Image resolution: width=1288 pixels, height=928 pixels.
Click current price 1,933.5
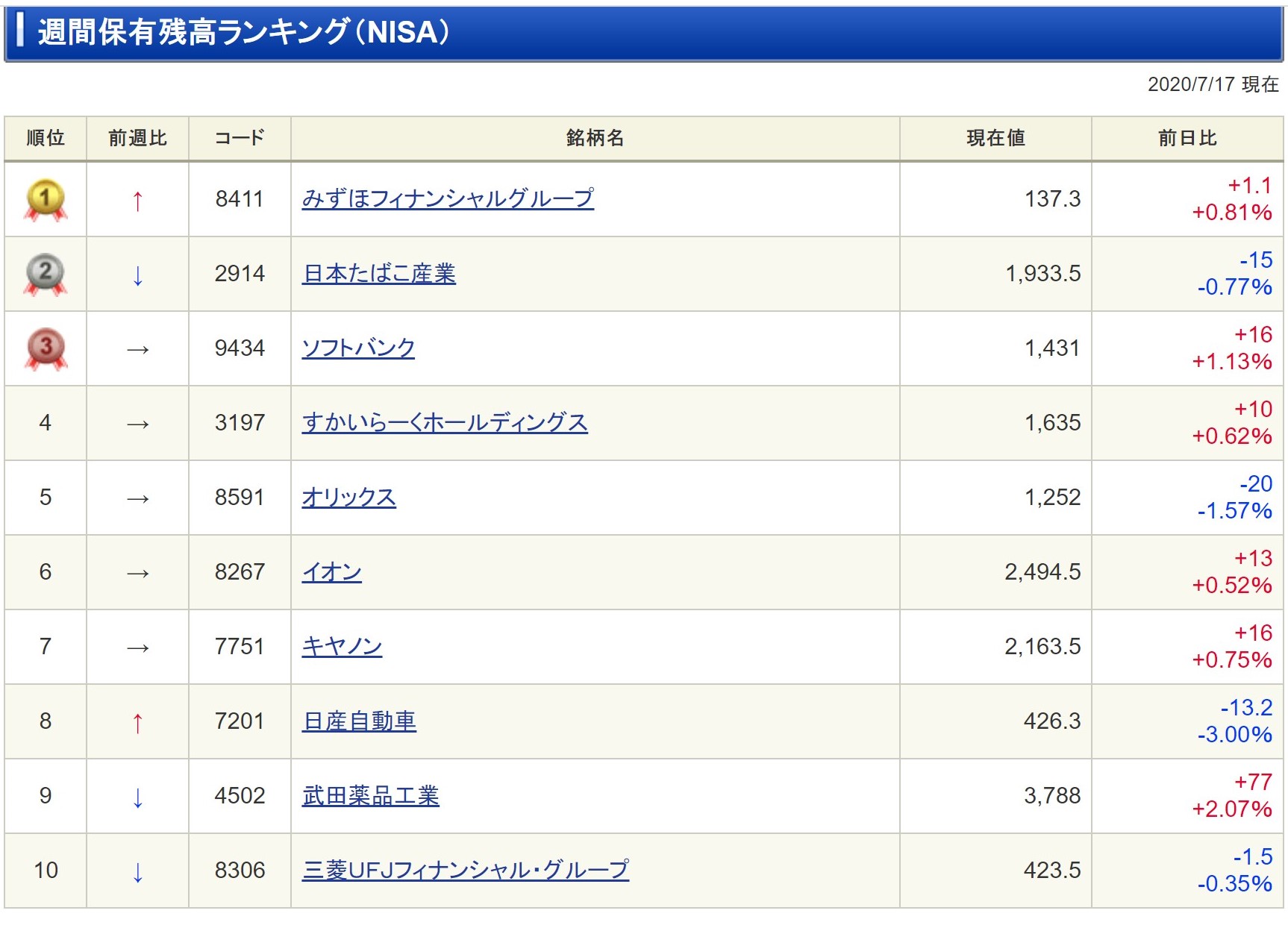[x=1043, y=274]
